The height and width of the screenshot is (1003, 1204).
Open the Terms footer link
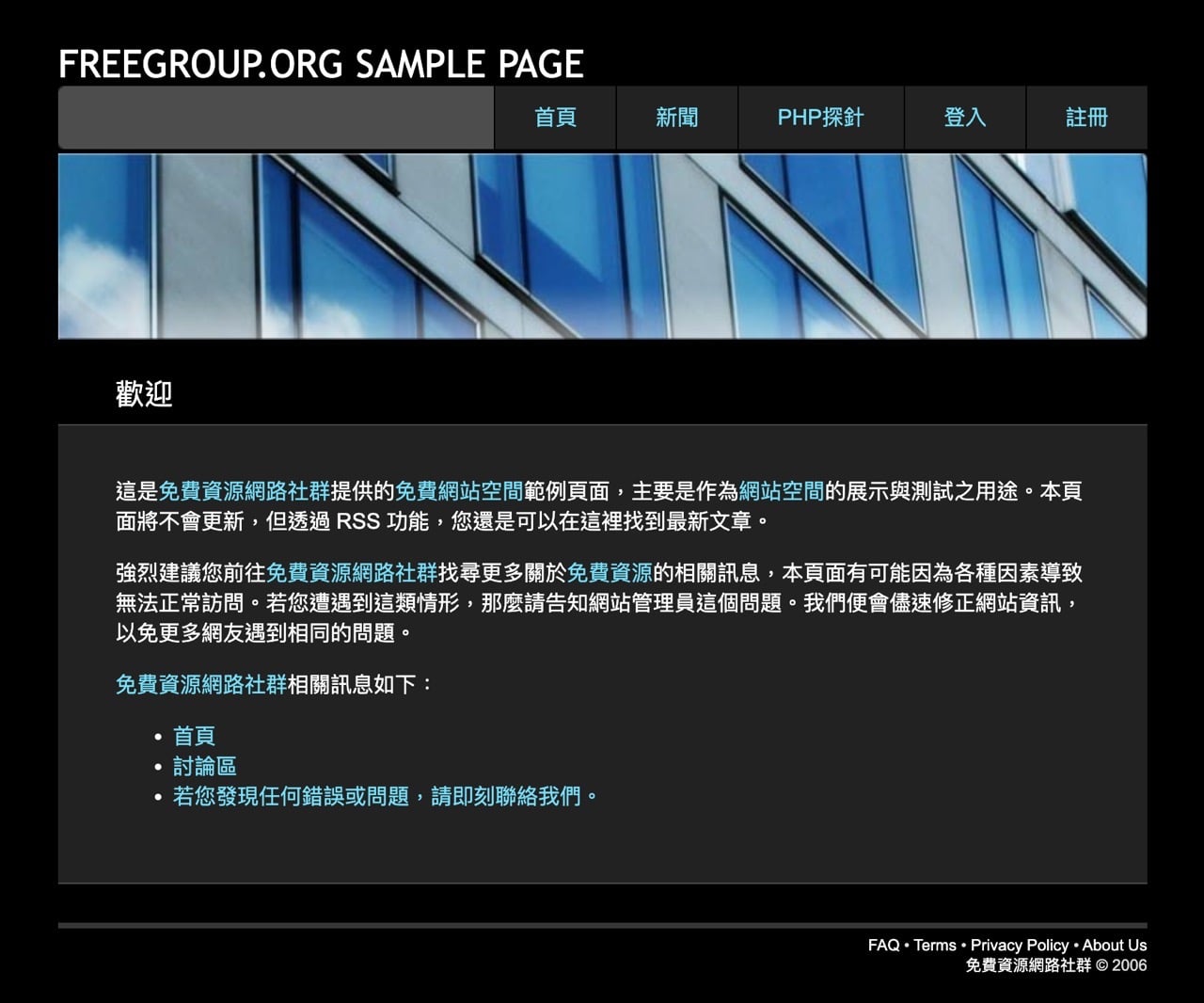click(935, 946)
